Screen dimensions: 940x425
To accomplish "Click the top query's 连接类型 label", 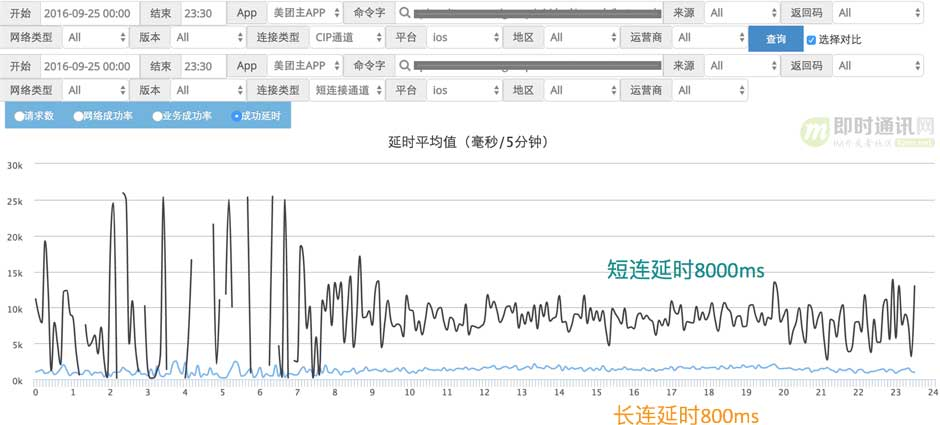I will [278, 37].
